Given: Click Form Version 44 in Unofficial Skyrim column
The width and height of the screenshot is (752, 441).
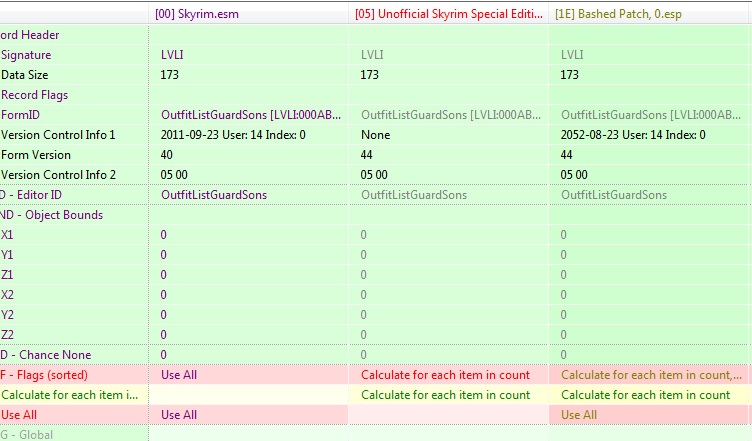Looking at the screenshot, I should [366, 155].
